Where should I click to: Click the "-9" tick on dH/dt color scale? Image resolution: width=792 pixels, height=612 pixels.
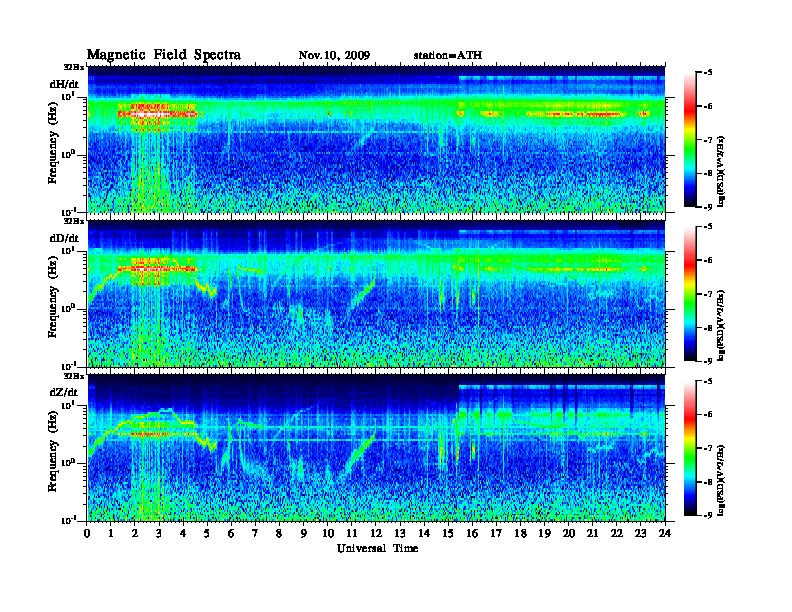[709, 207]
